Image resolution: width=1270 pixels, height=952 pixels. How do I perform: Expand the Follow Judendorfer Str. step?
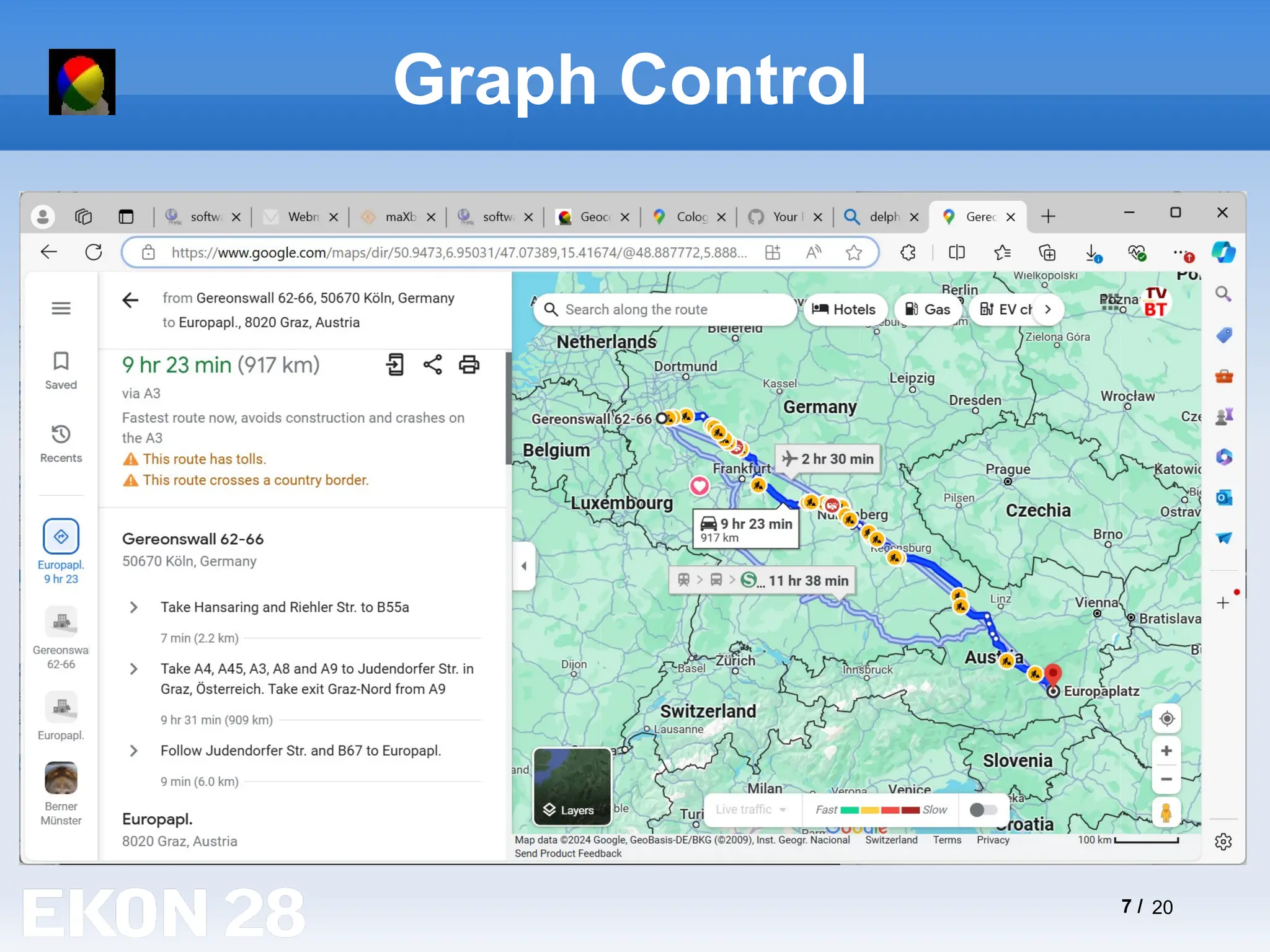pos(133,751)
